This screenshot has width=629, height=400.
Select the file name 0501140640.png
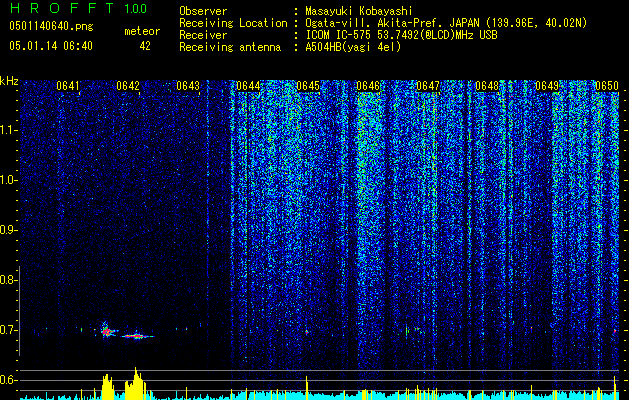pos(51,26)
